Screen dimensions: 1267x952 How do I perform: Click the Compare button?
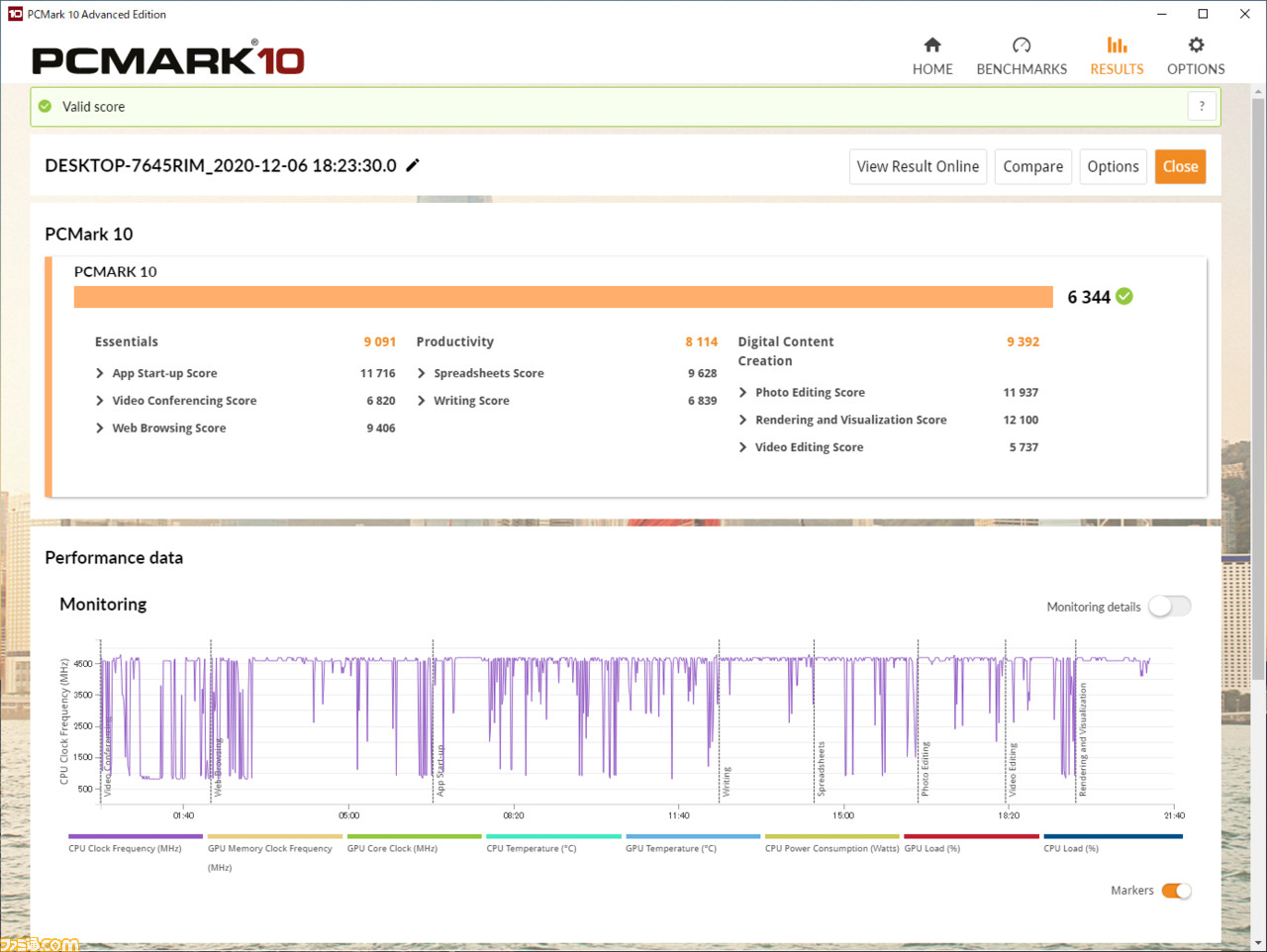click(1032, 166)
